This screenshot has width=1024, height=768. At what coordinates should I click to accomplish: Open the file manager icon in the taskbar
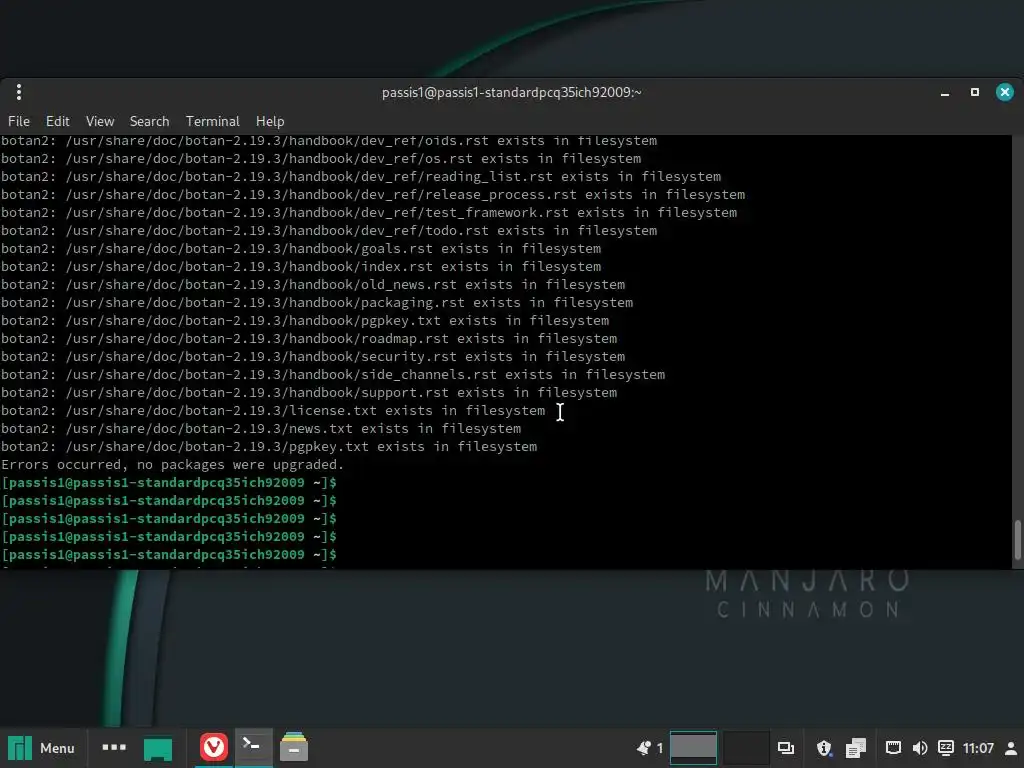tap(294, 747)
